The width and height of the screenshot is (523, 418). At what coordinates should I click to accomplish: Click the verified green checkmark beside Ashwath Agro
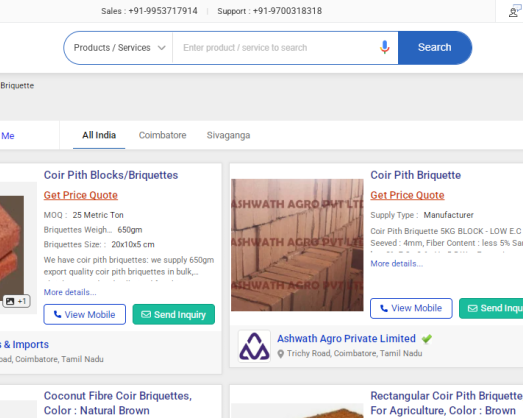(427, 339)
